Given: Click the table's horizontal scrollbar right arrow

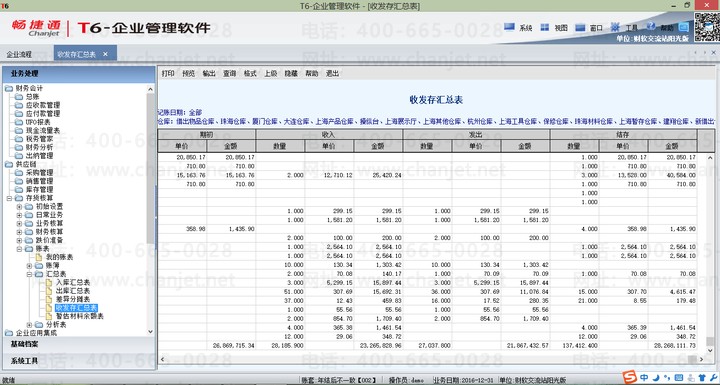Looking at the screenshot, I should [x=701, y=359].
